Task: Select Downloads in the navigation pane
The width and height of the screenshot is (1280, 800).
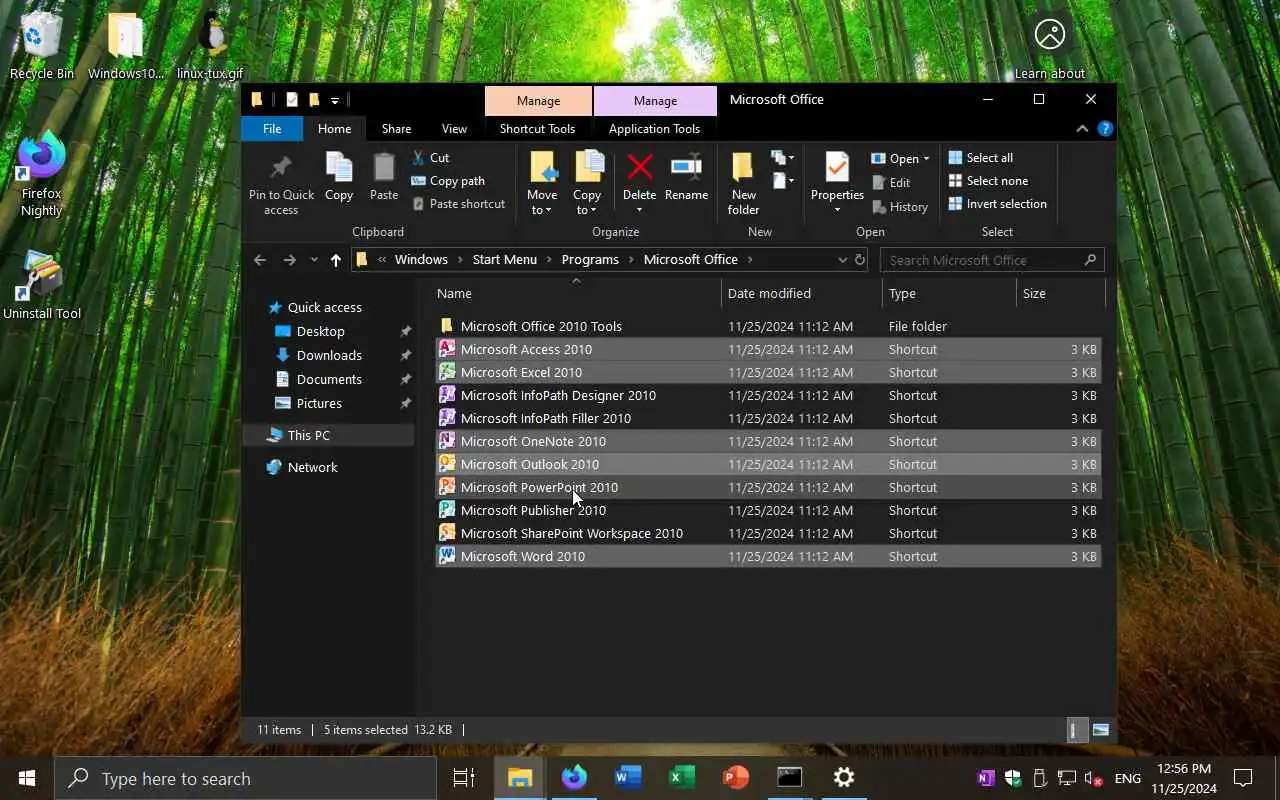Action: [x=329, y=356]
